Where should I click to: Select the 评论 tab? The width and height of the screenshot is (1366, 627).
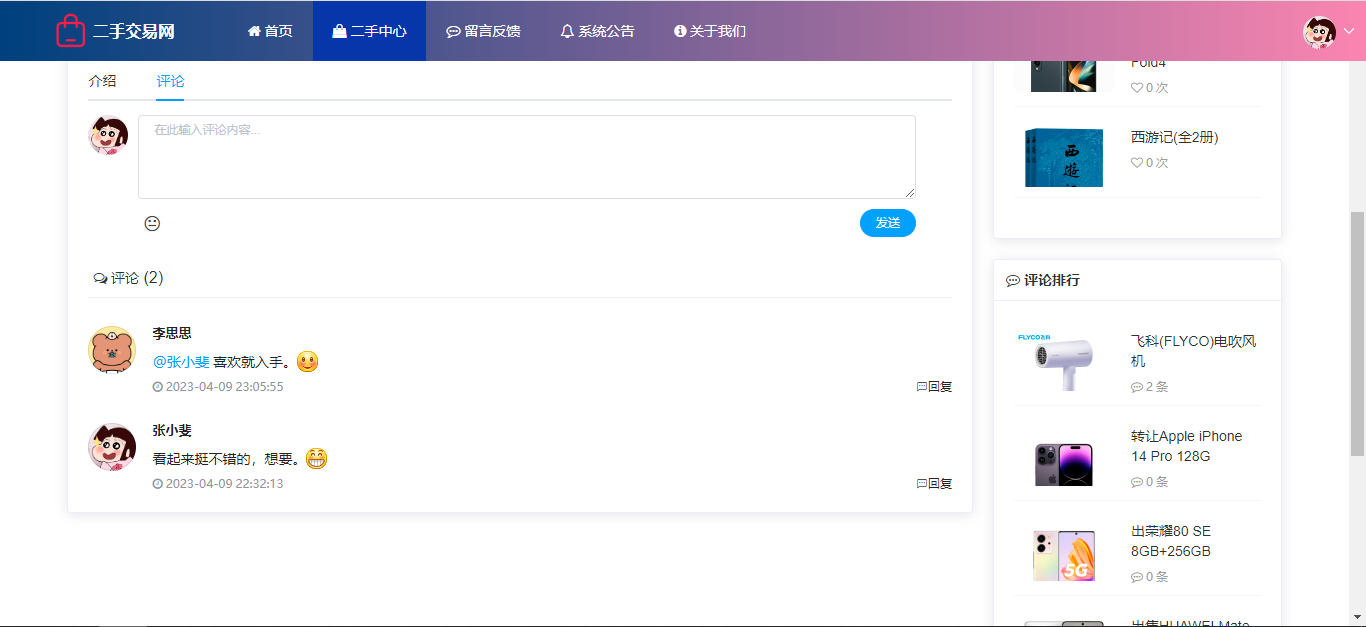pos(170,81)
